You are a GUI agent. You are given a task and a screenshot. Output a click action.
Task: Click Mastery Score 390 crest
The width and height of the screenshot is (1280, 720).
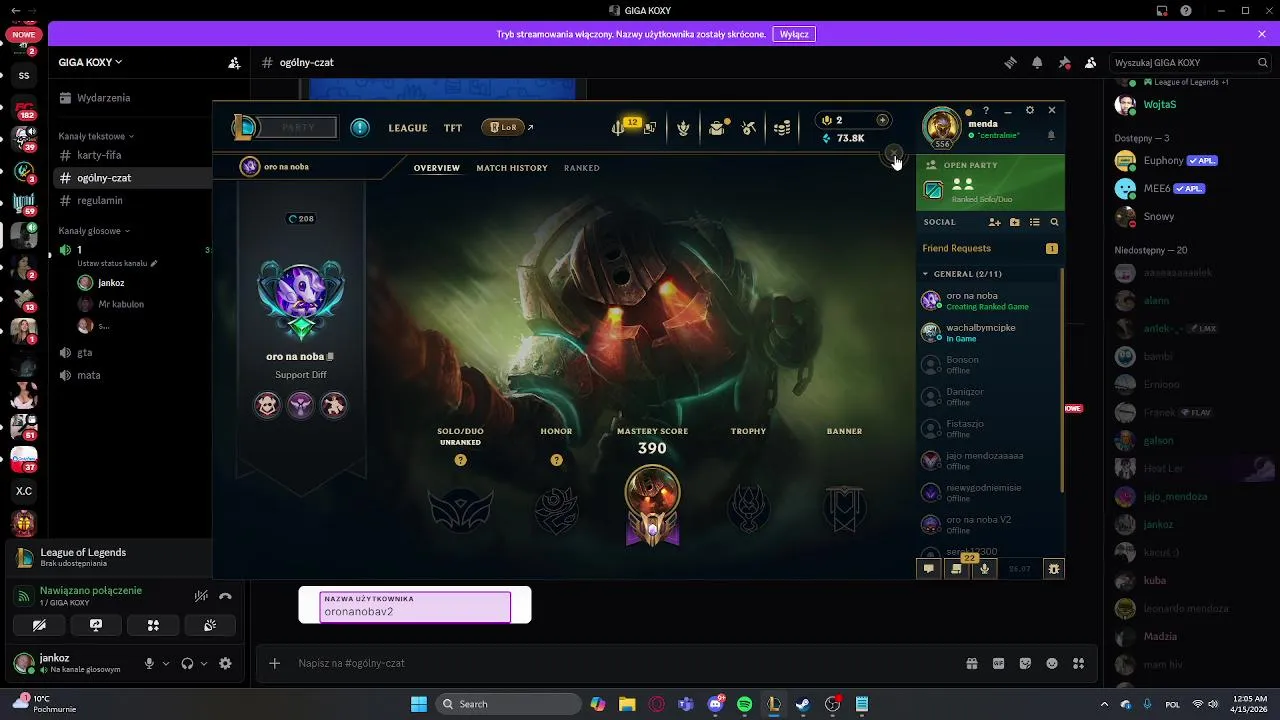[652, 507]
